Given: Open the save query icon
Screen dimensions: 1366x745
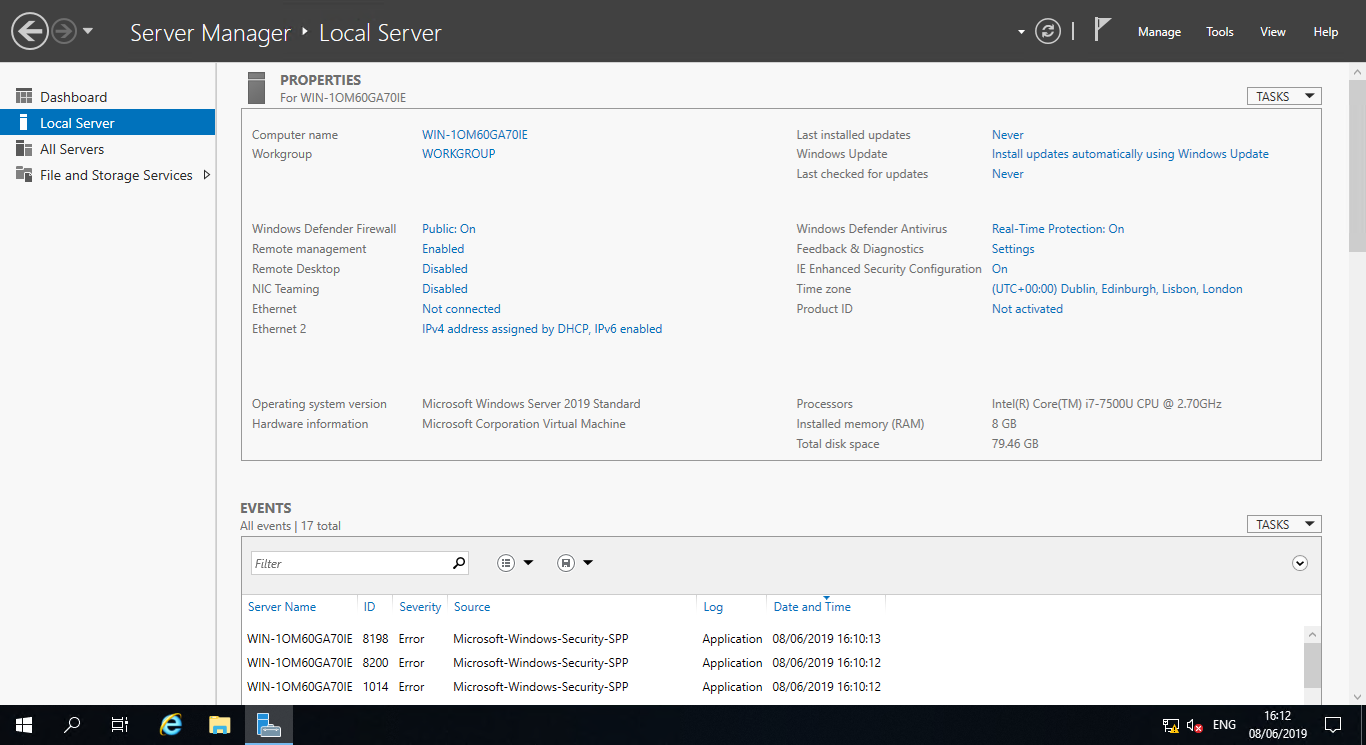Looking at the screenshot, I should pyautogui.click(x=566, y=563).
